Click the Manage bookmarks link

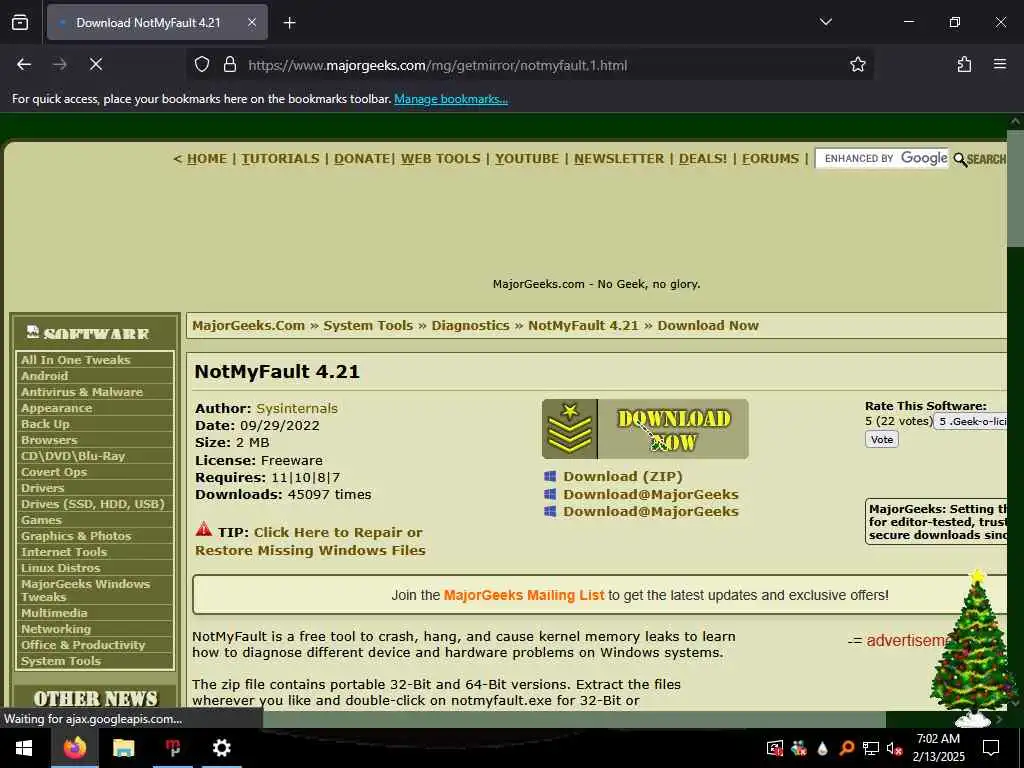click(451, 99)
